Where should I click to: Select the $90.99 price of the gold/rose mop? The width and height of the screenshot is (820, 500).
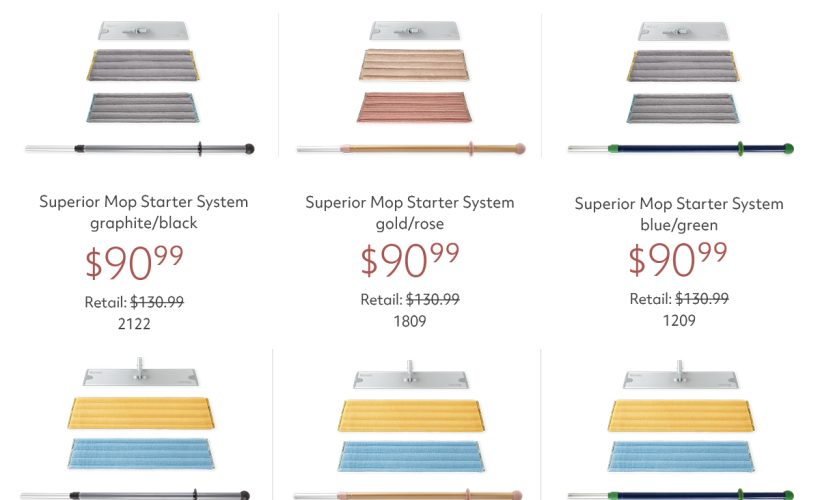pyautogui.click(x=410, y=260)
